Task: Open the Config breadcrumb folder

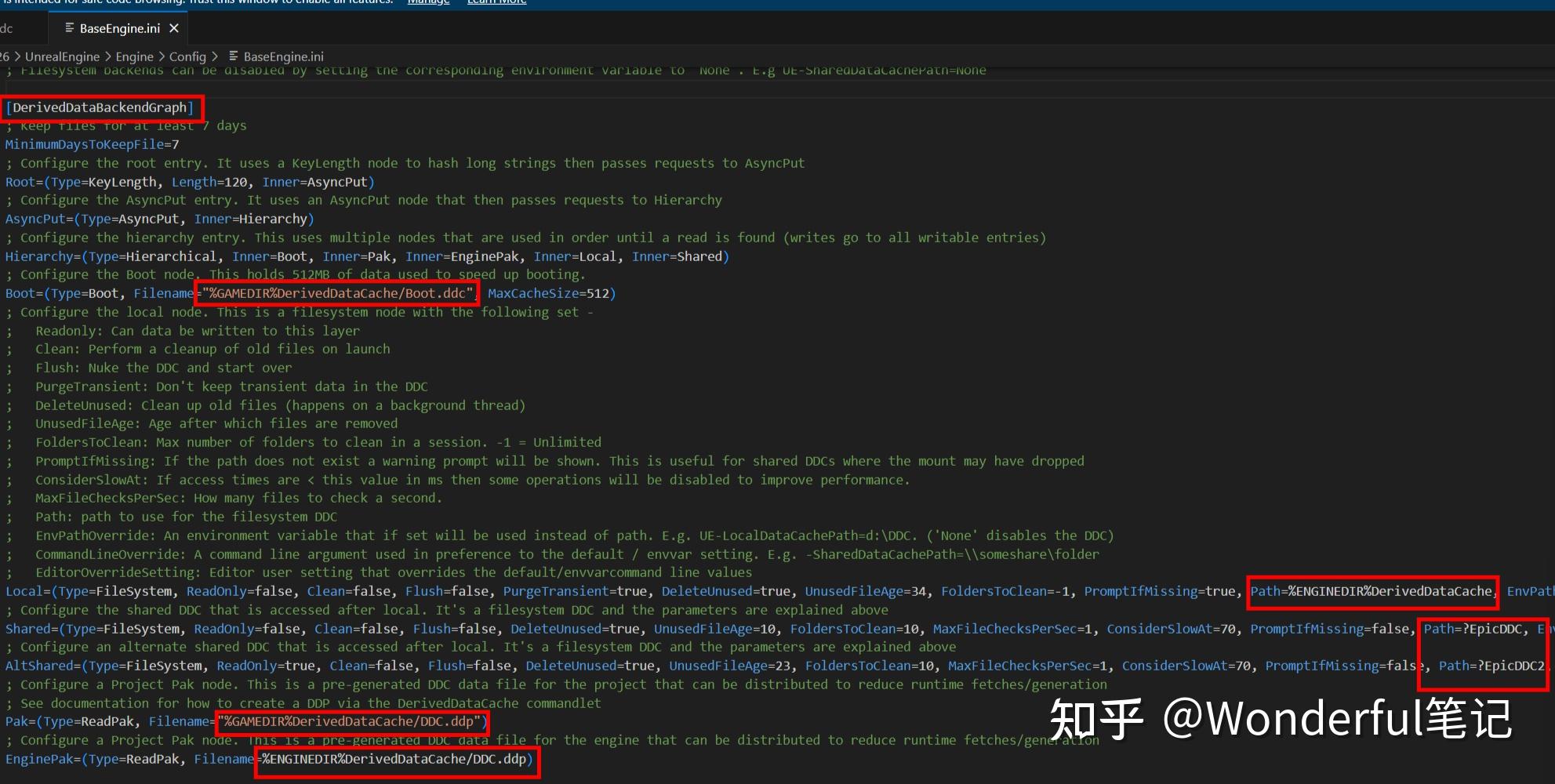Action: tap(187, 56)
